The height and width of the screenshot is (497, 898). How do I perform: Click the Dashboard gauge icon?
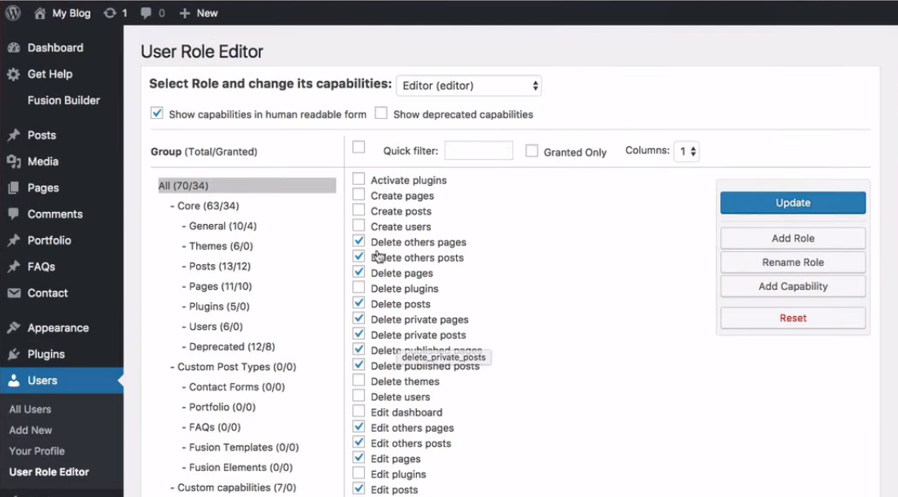coord(14,48)
